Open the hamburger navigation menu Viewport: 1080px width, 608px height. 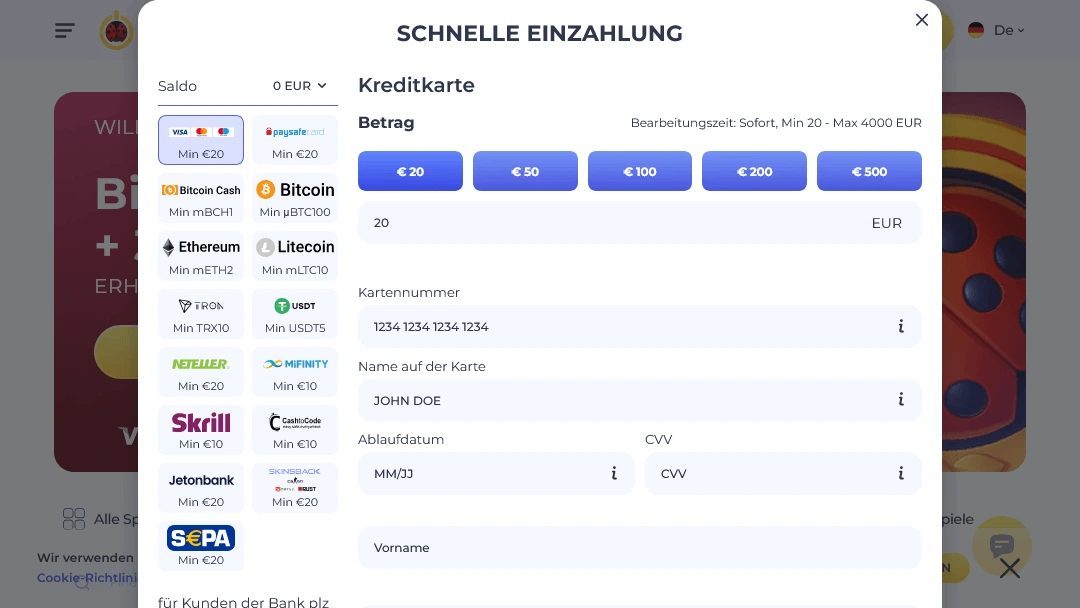(x=64, y=30)
